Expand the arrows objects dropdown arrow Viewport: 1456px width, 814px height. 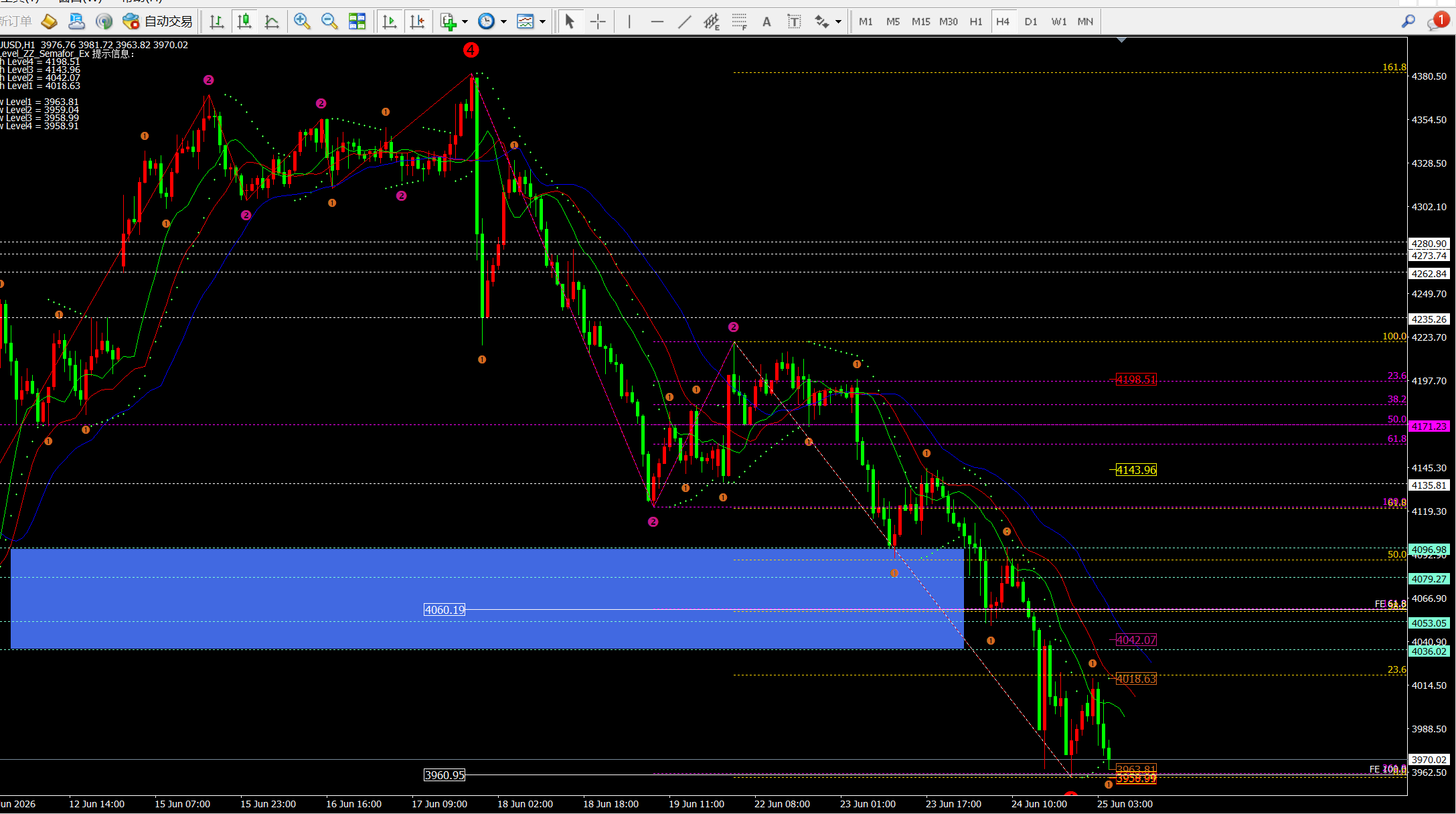pyautogui.click(x=838, y=22)
